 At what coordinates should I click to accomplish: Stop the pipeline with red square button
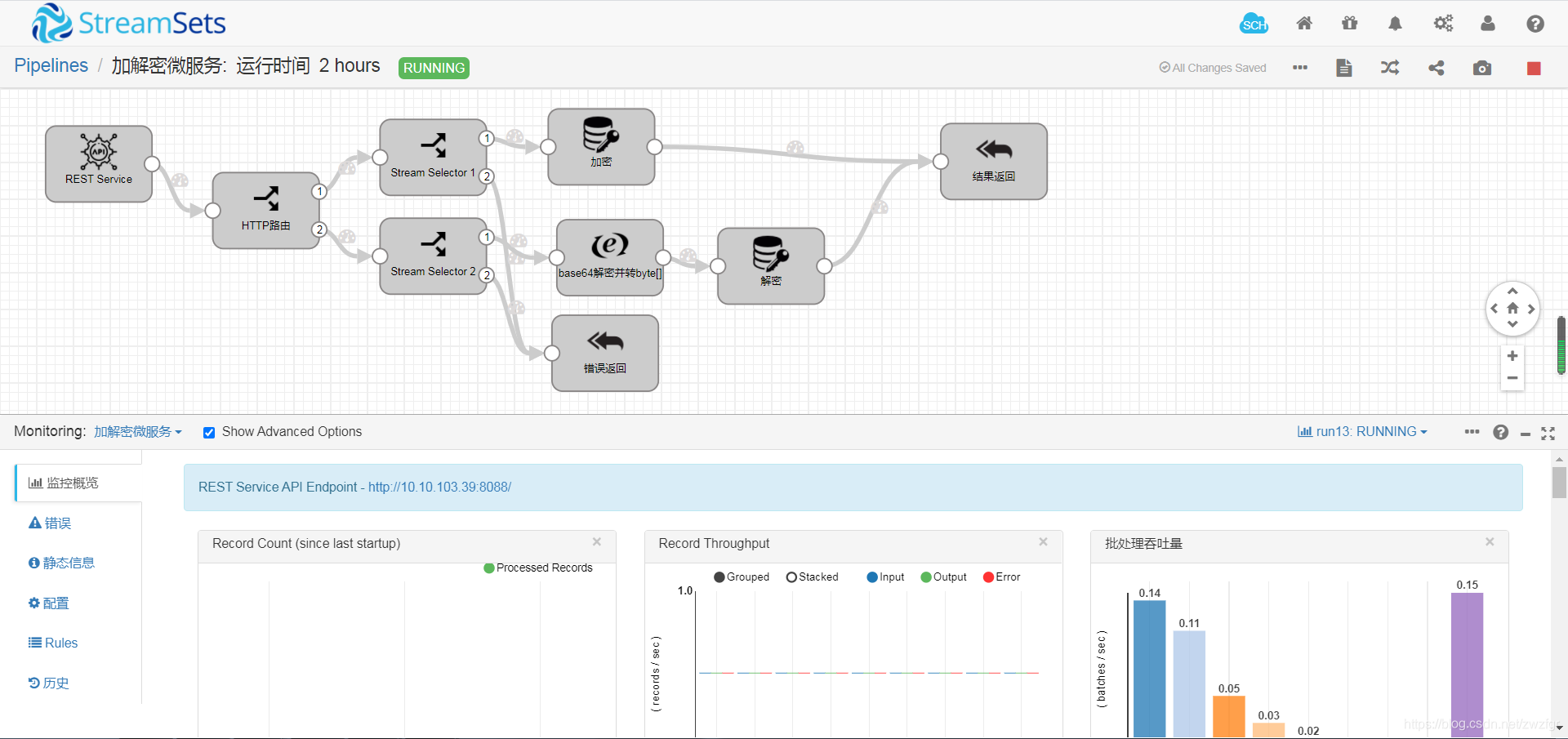click(1534, 68)
